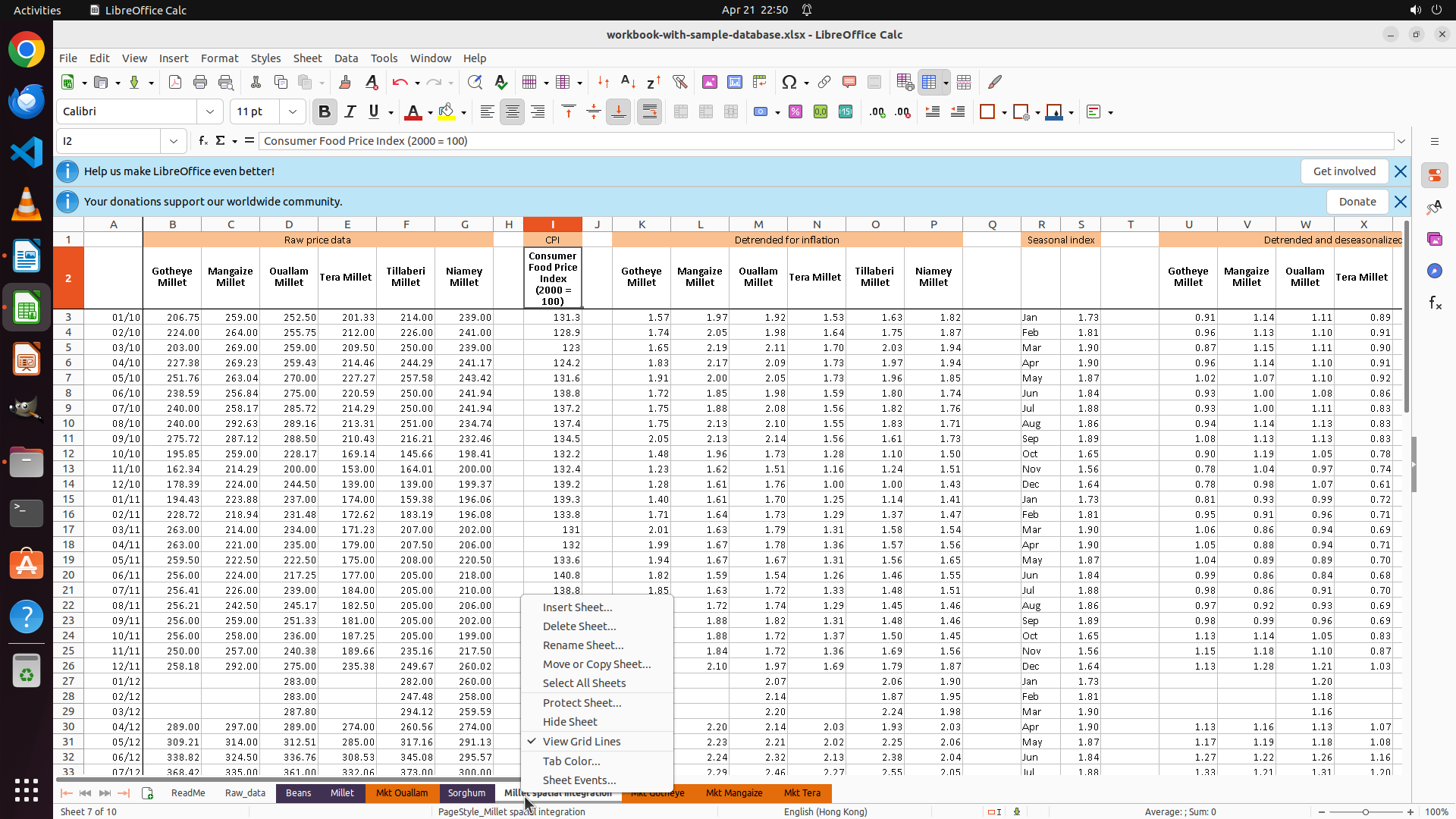Expand the font name Calibri dropdown
Screen dimensions: 1456x819
[210, 112]
